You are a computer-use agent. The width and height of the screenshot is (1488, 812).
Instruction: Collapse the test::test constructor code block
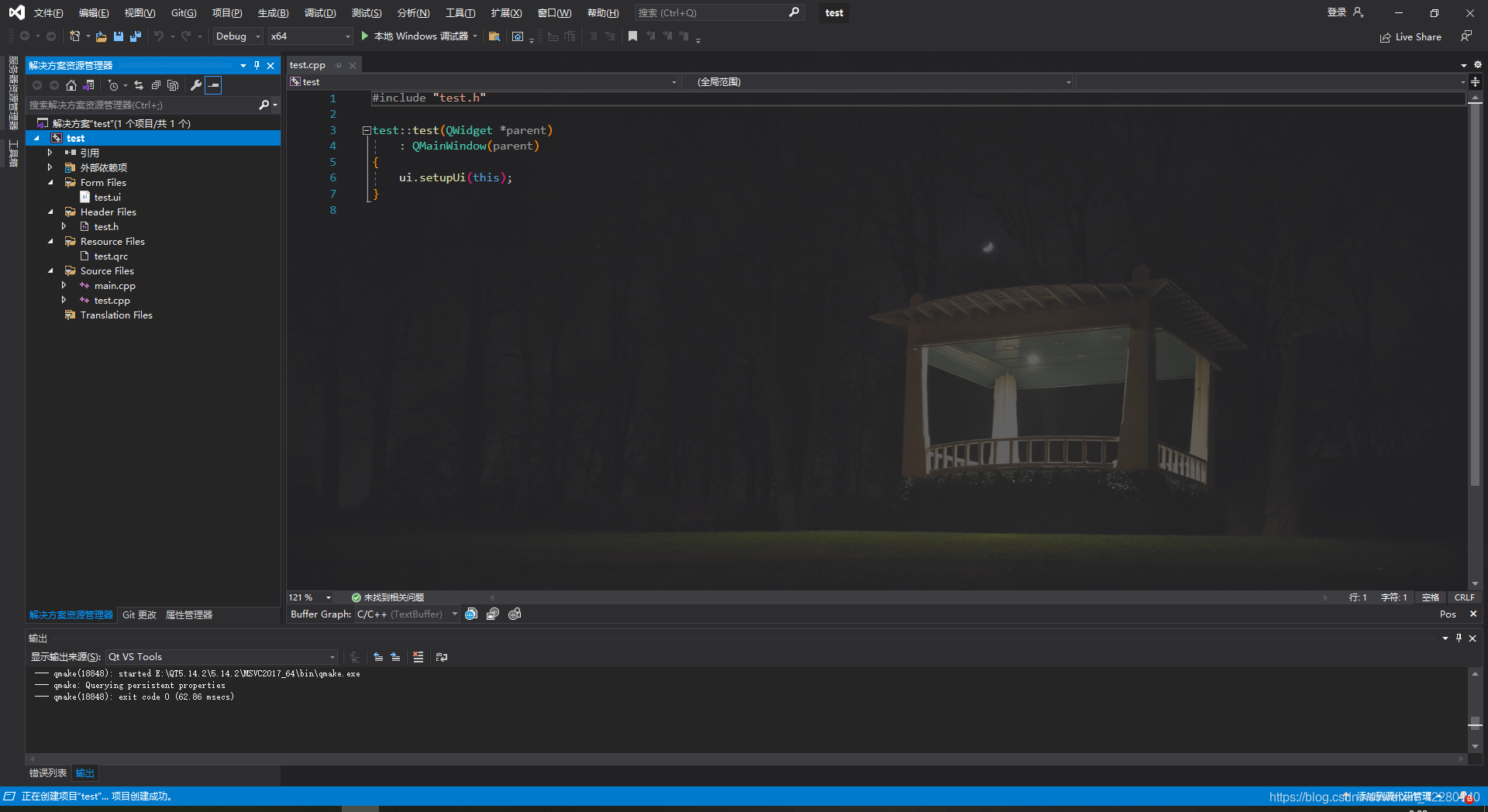click(x=366, y=130)
